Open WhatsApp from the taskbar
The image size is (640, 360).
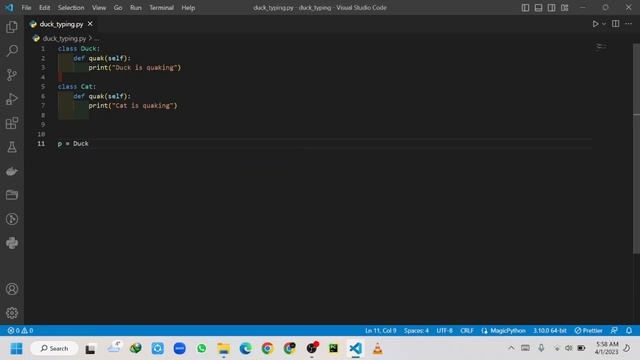pyautogui.click(x=202, y=349)
